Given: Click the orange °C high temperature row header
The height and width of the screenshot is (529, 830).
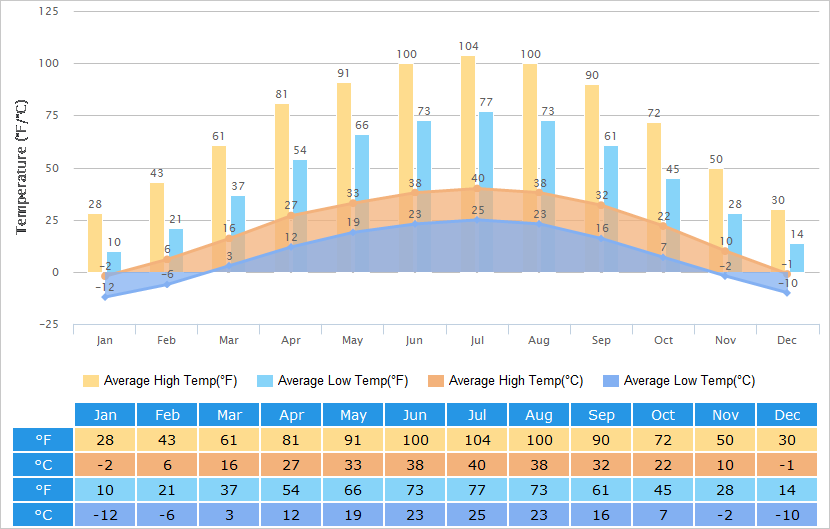Looking at the screenshot, I should coord(43,464).
